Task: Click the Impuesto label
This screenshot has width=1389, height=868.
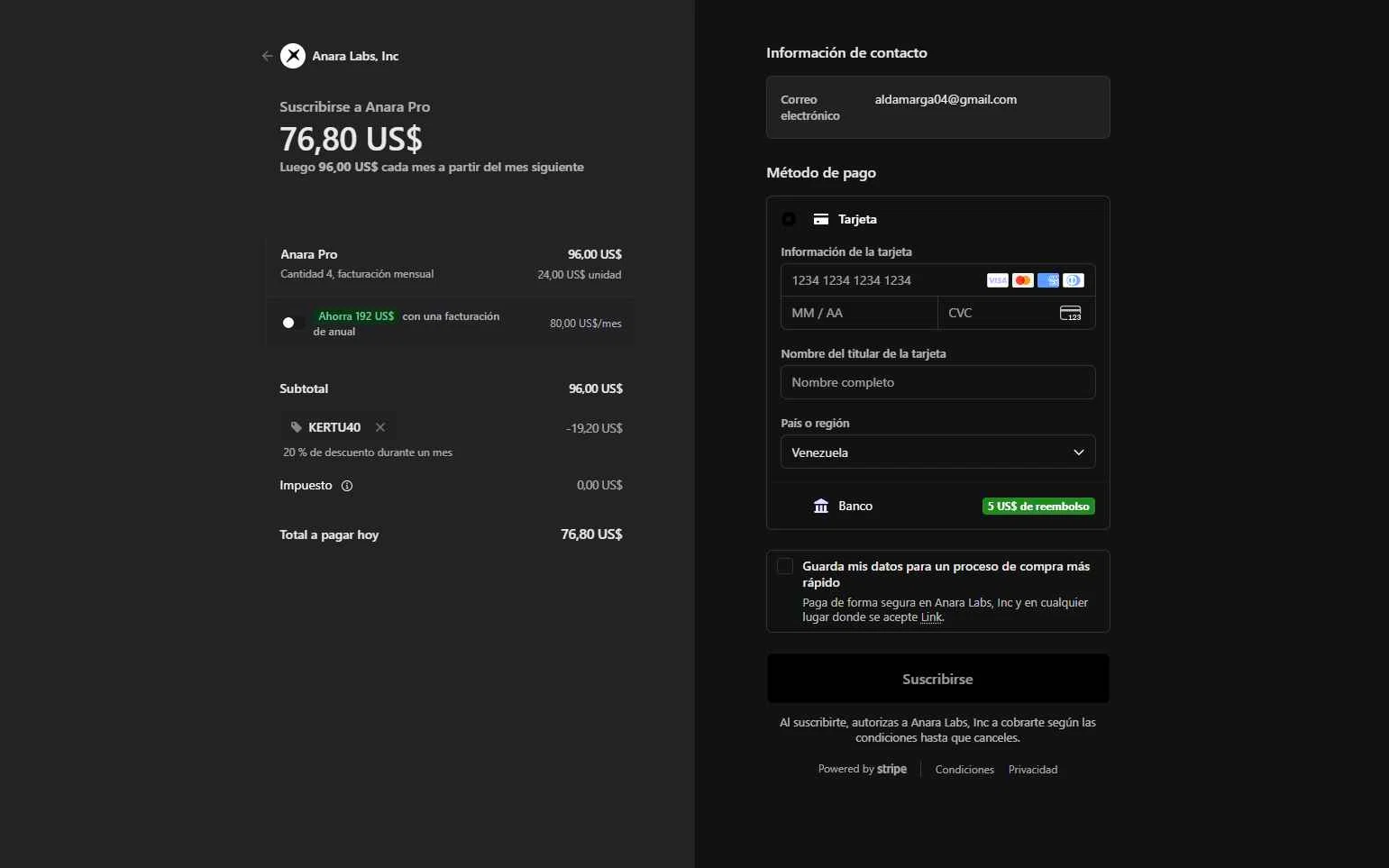Action: tap(306, 485)
